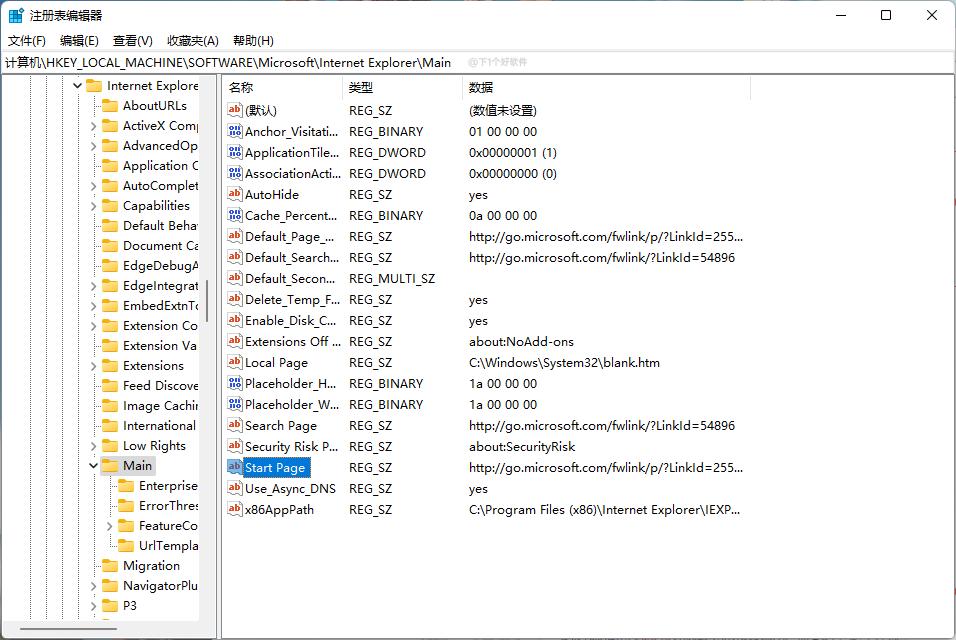Click the Registry Editor app icon in title bar
The height and width of the screenshot is (640, 956).
(17, 15)
